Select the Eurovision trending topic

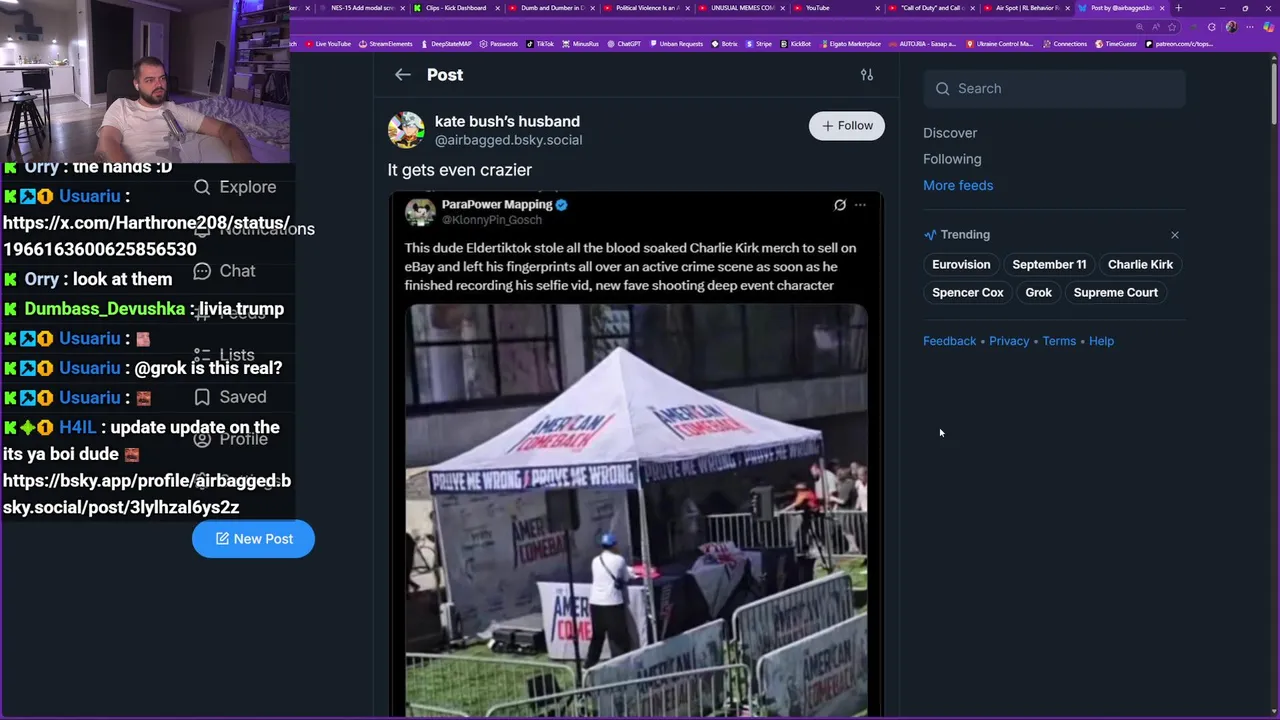961,265
